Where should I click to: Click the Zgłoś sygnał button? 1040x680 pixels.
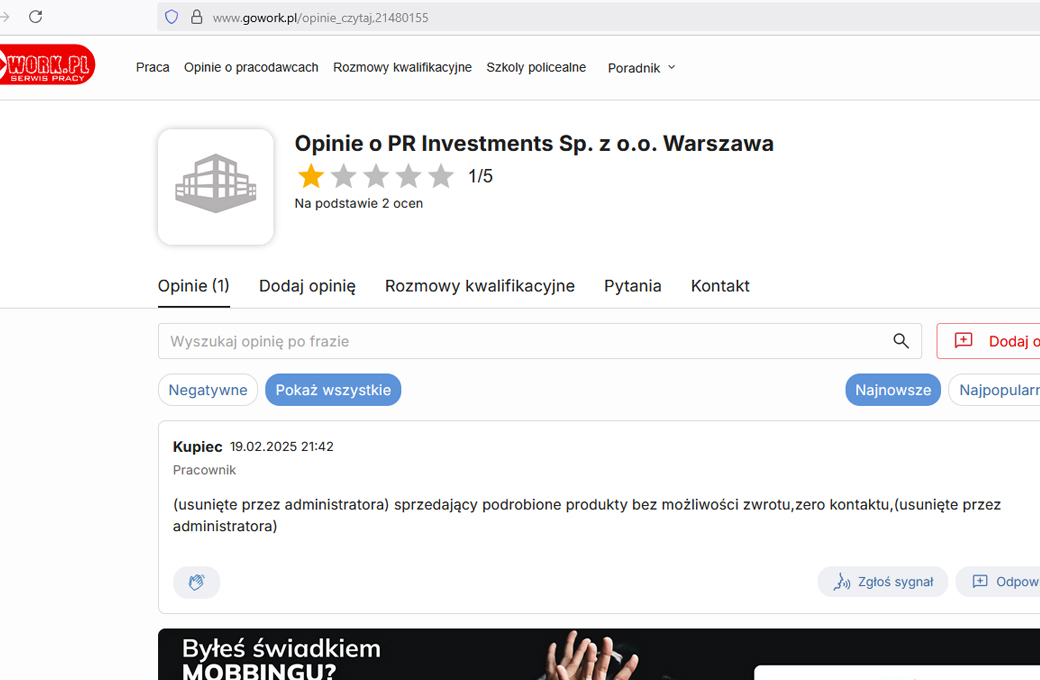point(883,582)
